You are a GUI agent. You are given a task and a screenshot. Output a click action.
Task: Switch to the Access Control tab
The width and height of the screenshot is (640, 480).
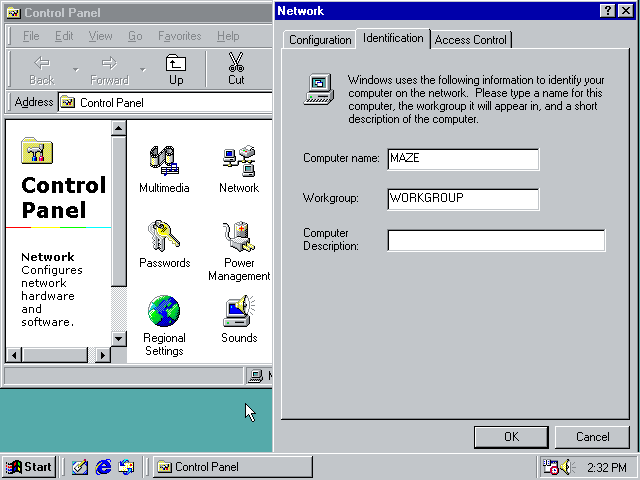[471, 40]
